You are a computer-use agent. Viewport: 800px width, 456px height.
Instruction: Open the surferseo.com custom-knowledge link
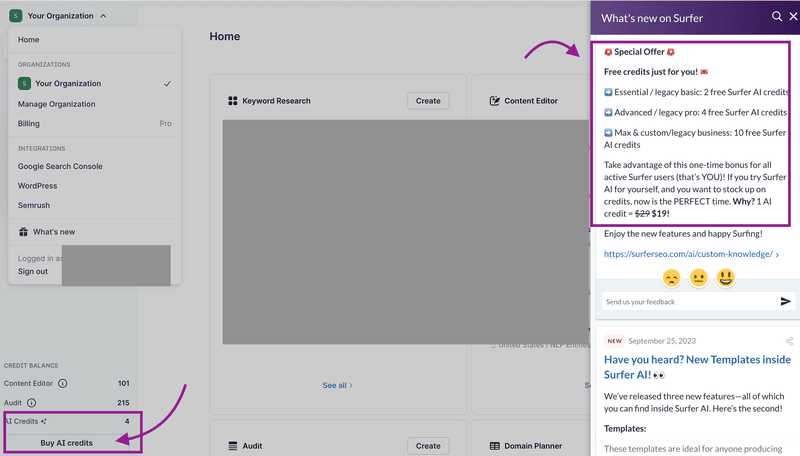pos(688,254)
